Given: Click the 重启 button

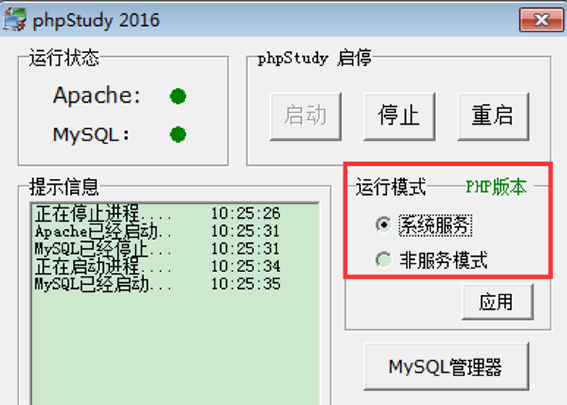Looking at the screenshot, I should pos(493,116).
